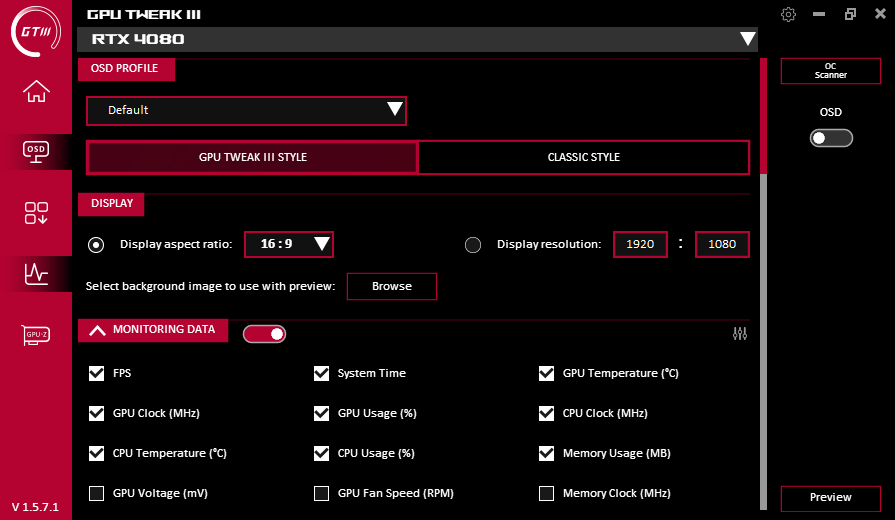
Task: Uncheck the FPS checkbox
Action: 96,373
